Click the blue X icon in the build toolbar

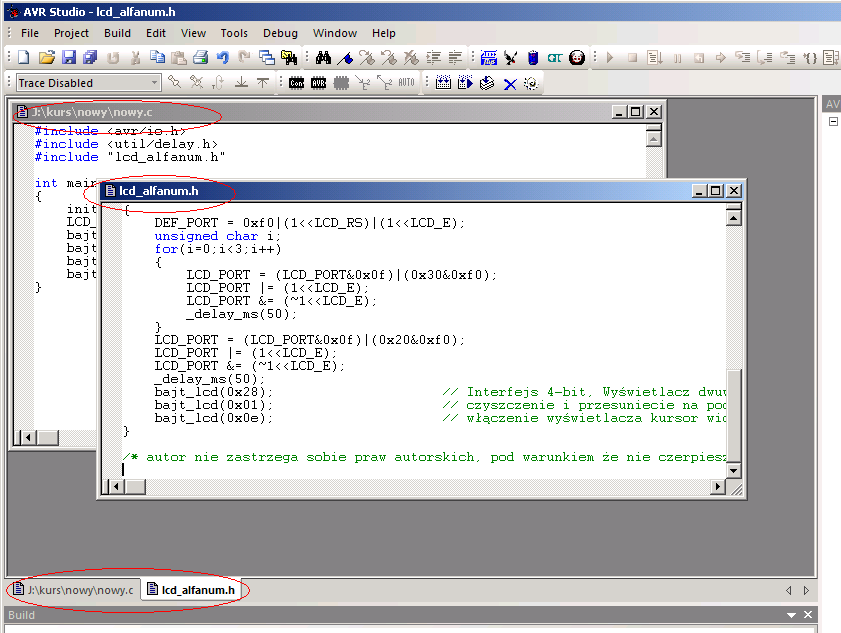pyautogui.click(x=510, y=83)
